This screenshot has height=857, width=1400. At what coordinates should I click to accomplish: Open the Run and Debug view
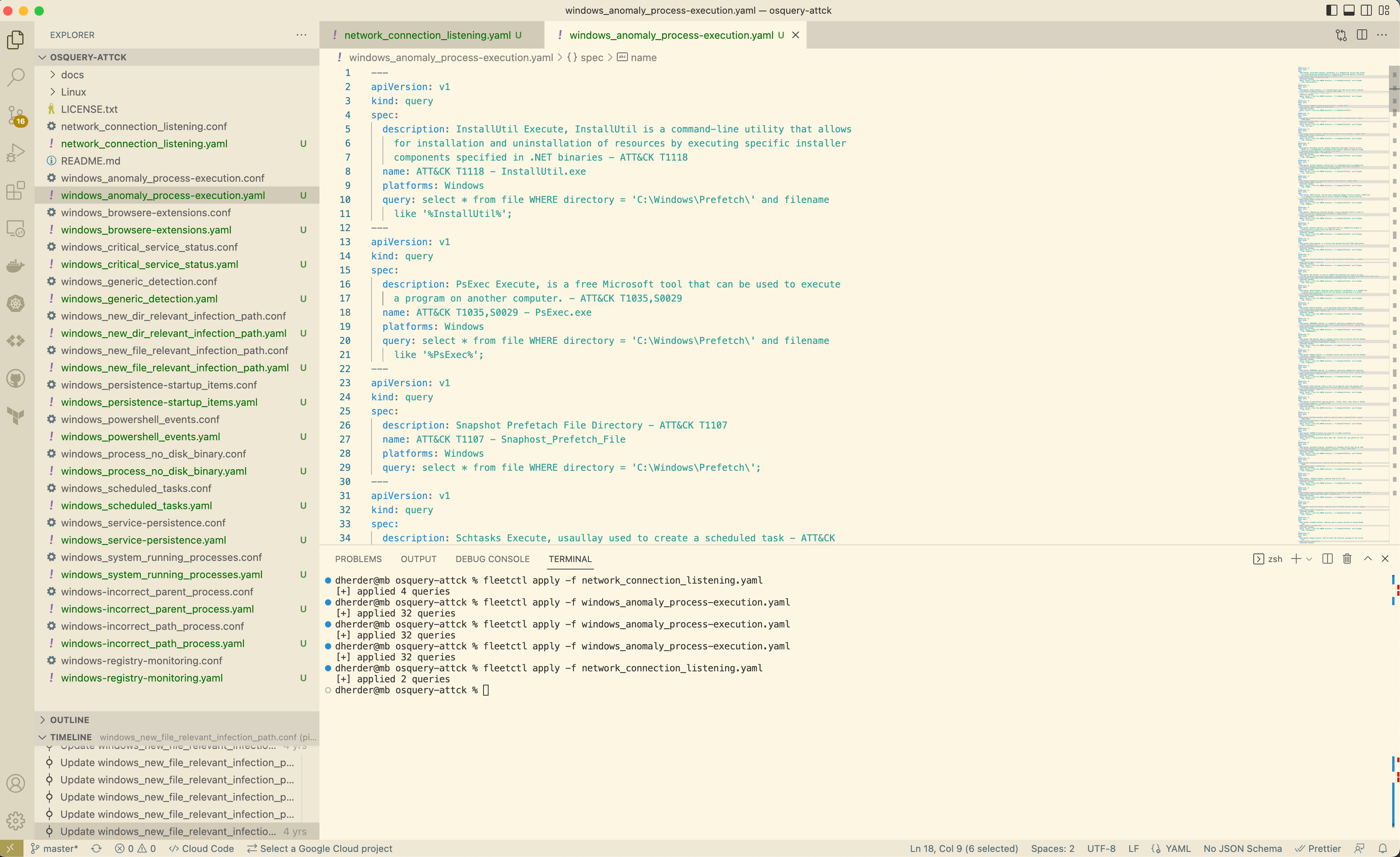pyautogui.click(x=16, y=153)
